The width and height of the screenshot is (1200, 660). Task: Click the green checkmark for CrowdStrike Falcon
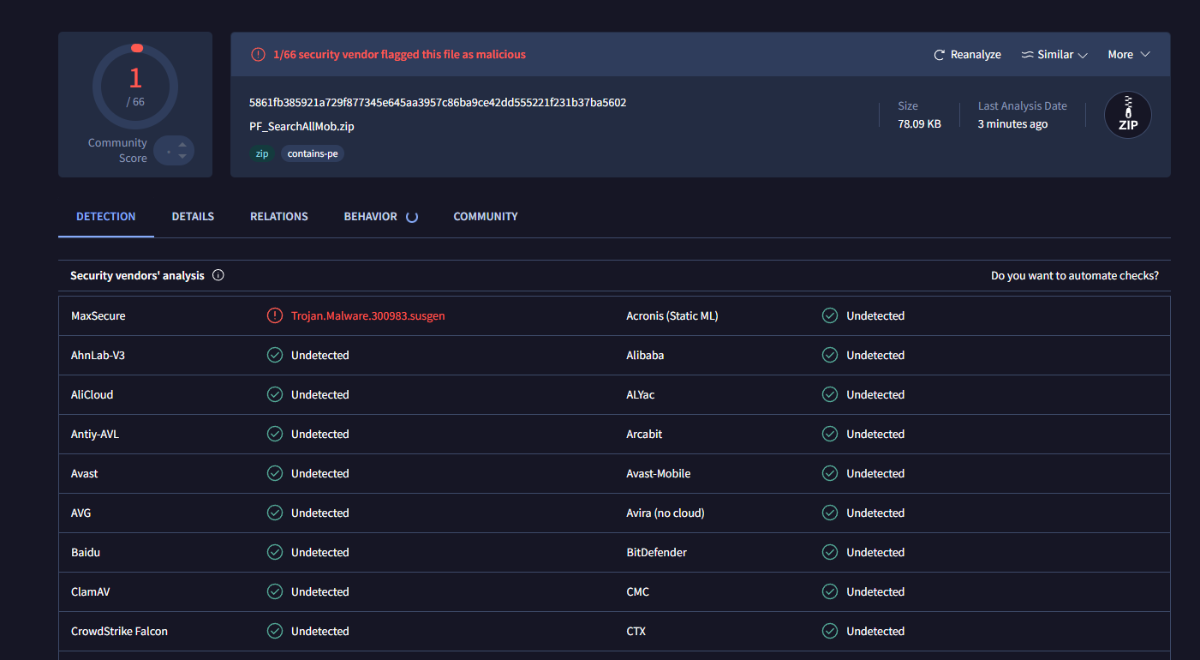tap(274, 631)
